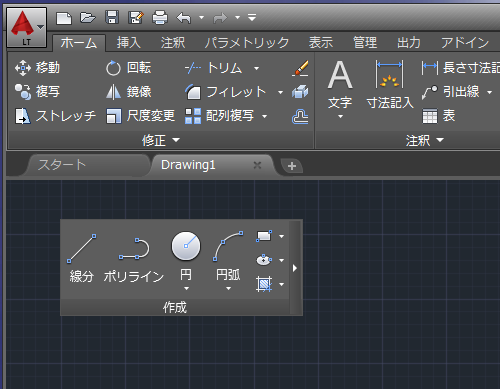The height and width of the screenshot is (389, 500).
Task: Click the Erase icon with pencil eraser
Action: pos(300,68)
